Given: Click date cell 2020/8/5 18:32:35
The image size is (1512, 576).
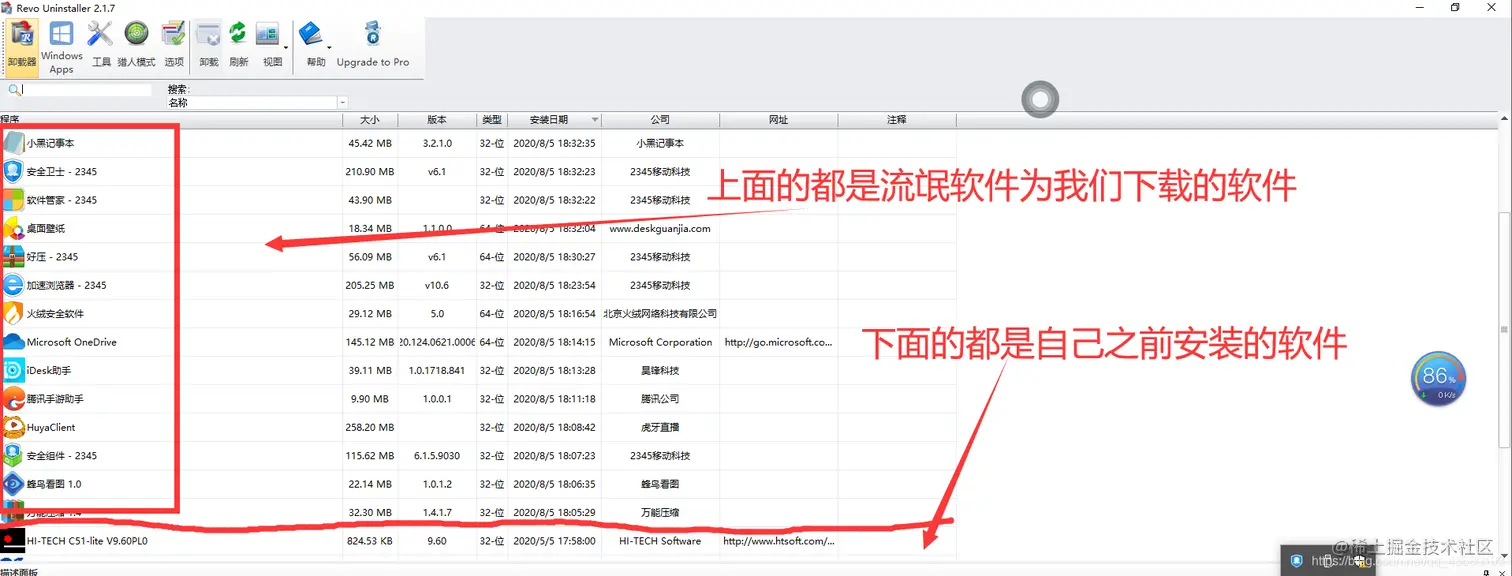Looking at the screenshot, I should (x=554, y=143).
